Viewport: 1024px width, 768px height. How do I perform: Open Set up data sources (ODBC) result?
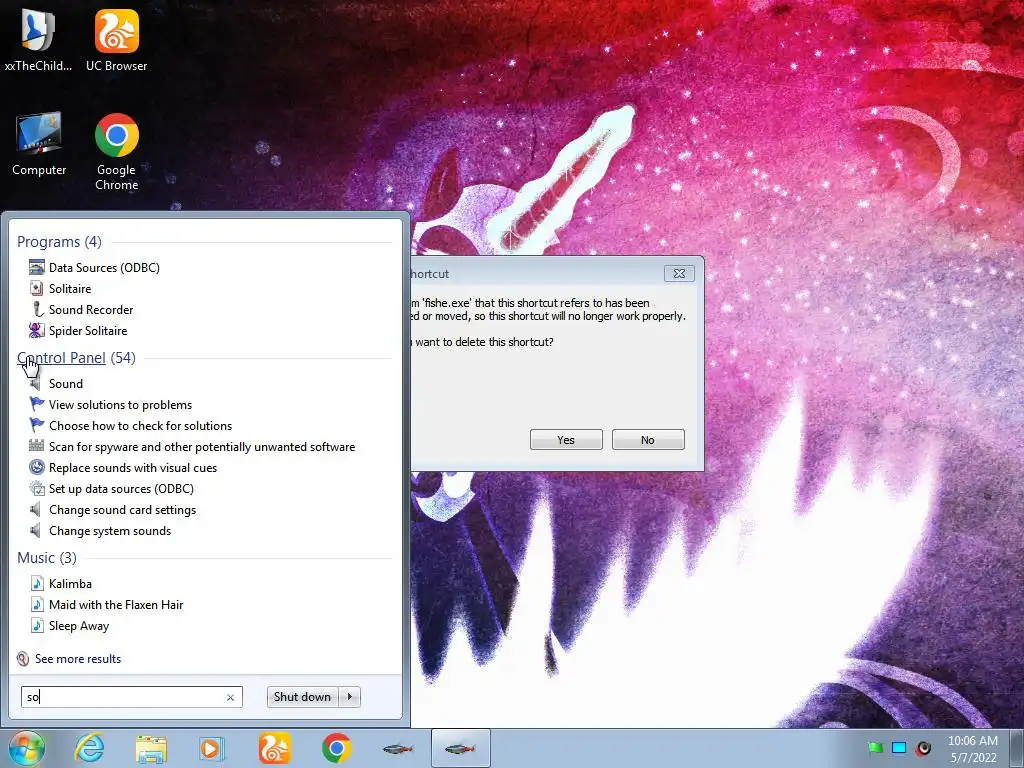click(121, 488)
